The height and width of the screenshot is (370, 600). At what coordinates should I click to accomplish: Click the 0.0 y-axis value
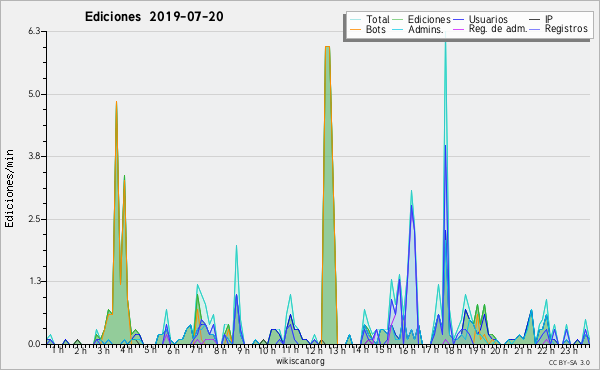click(34, 344)
